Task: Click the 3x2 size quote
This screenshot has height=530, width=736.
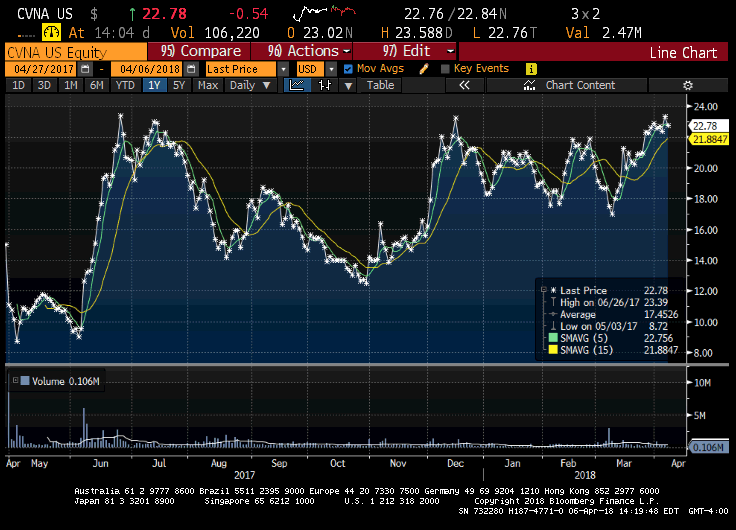Action: pos(585,14)
